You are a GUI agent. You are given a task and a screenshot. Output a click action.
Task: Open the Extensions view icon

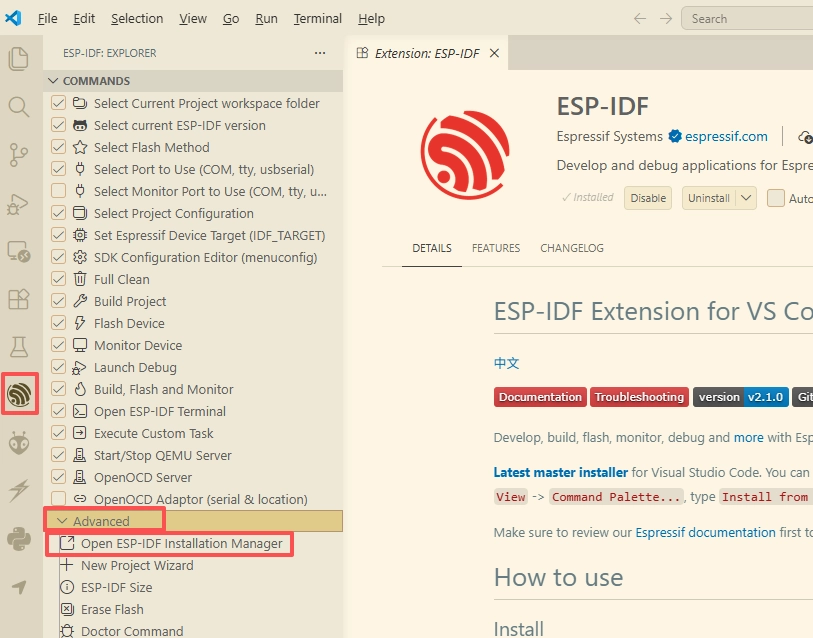19,299
